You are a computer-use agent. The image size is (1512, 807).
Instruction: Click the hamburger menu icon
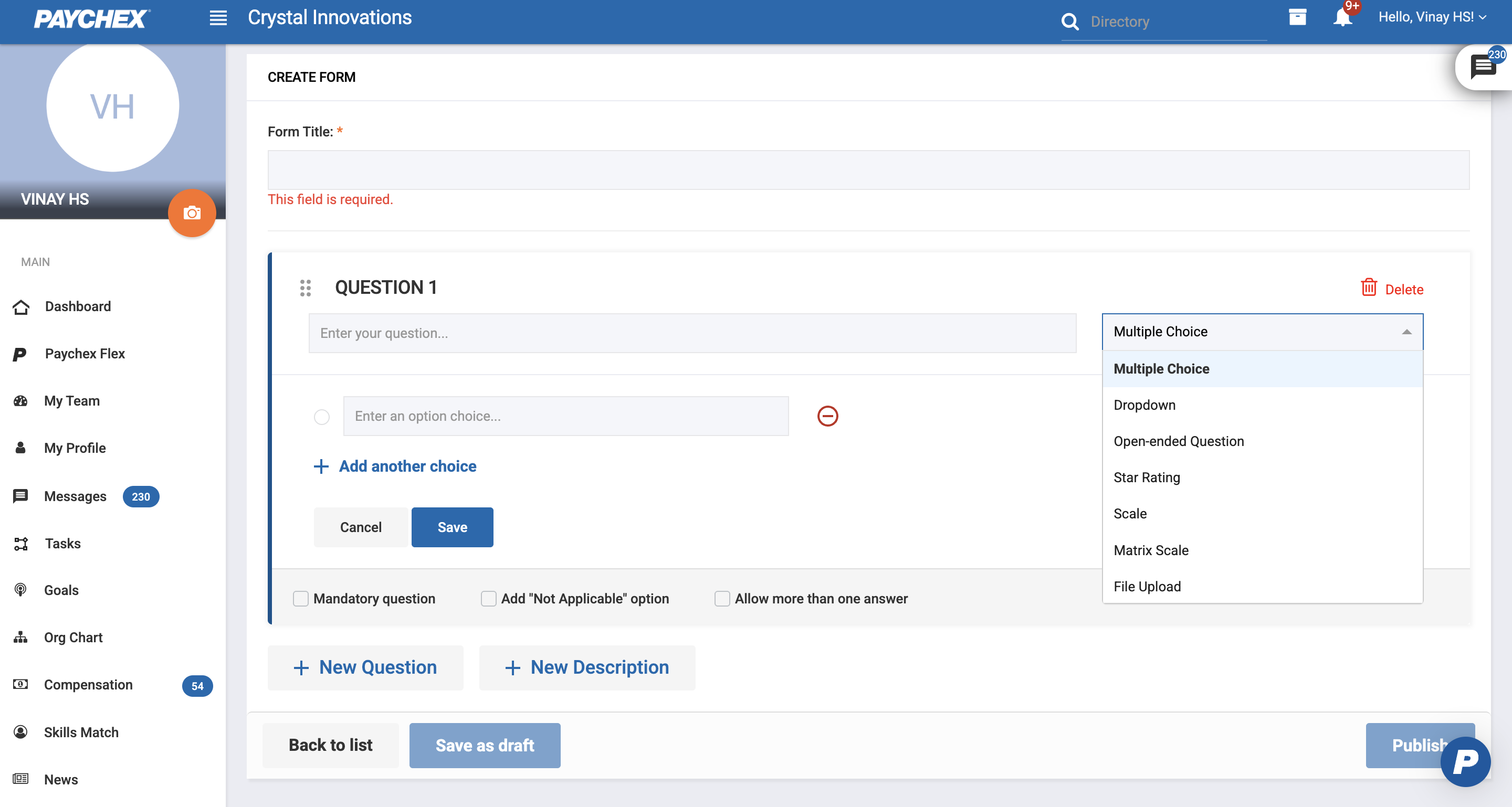tap(218, 18)
